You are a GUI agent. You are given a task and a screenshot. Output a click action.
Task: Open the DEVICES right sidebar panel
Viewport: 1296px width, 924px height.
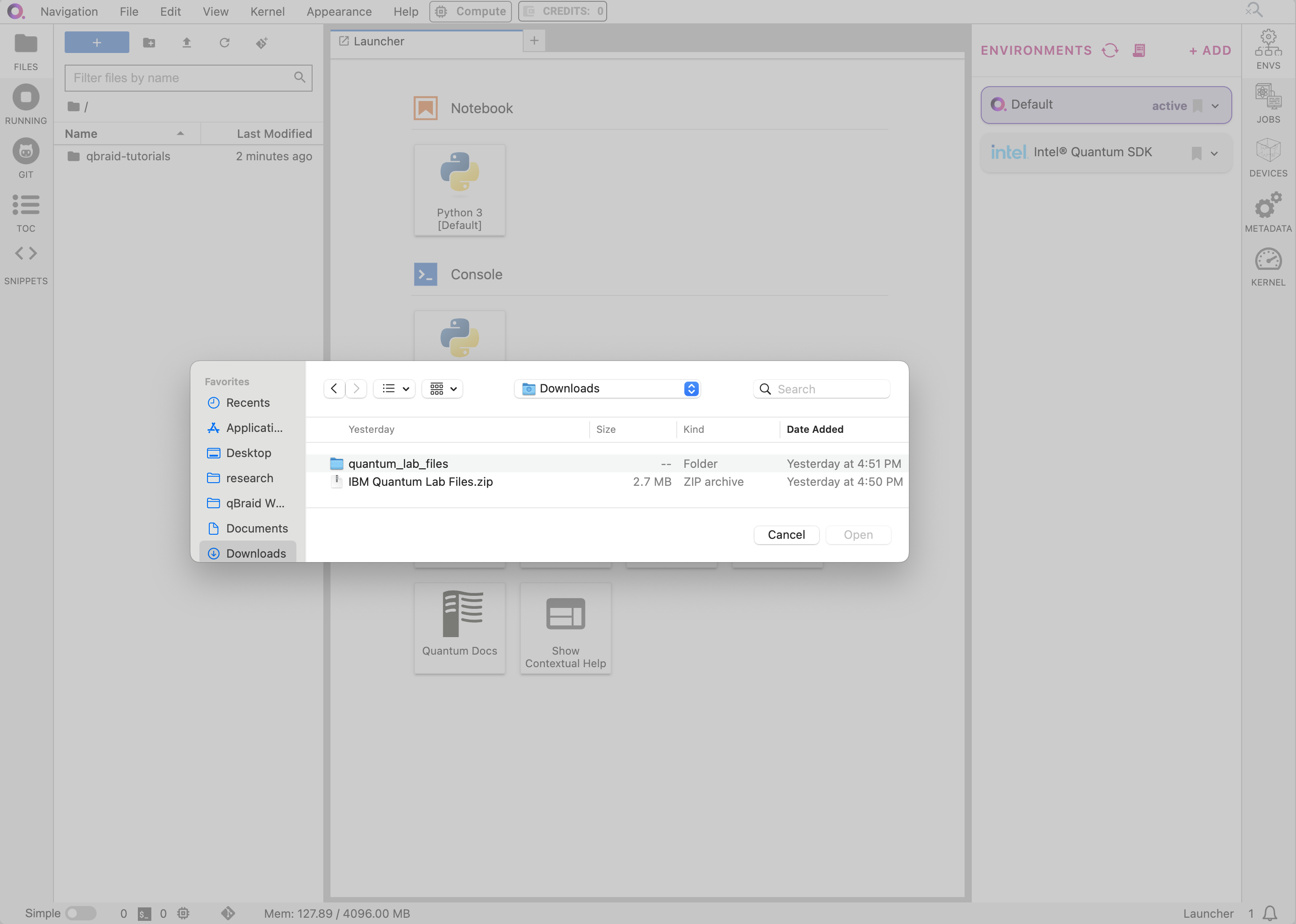click(1268, 158)
